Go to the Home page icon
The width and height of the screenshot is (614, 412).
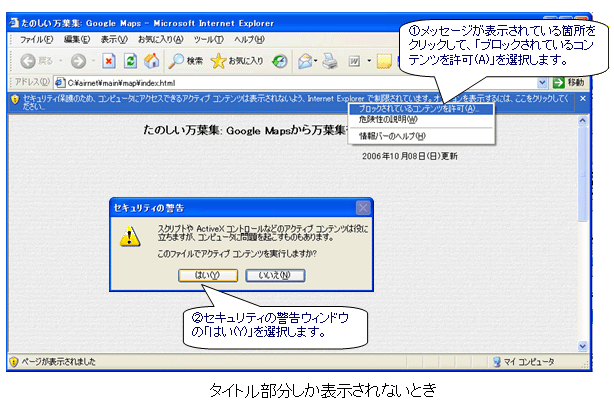(x=152, y=61)
